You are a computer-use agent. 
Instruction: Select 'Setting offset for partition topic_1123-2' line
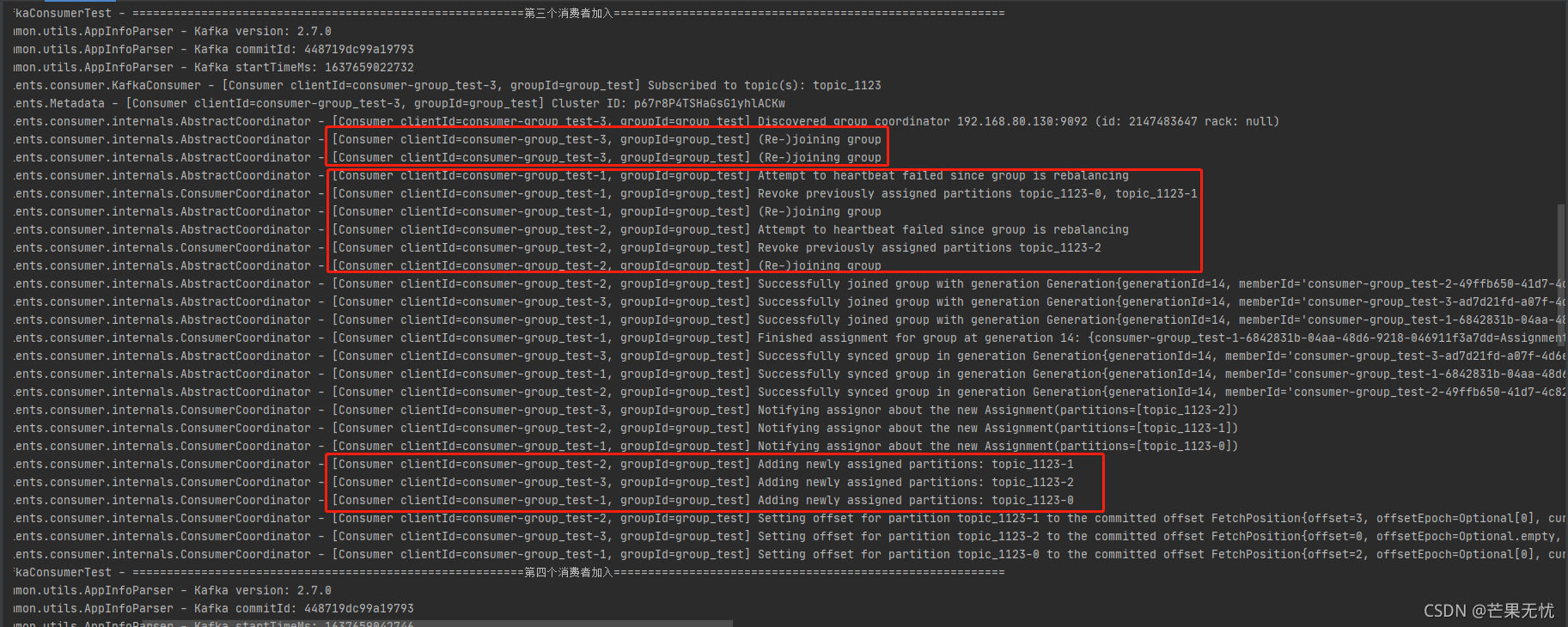pos(790,536)
